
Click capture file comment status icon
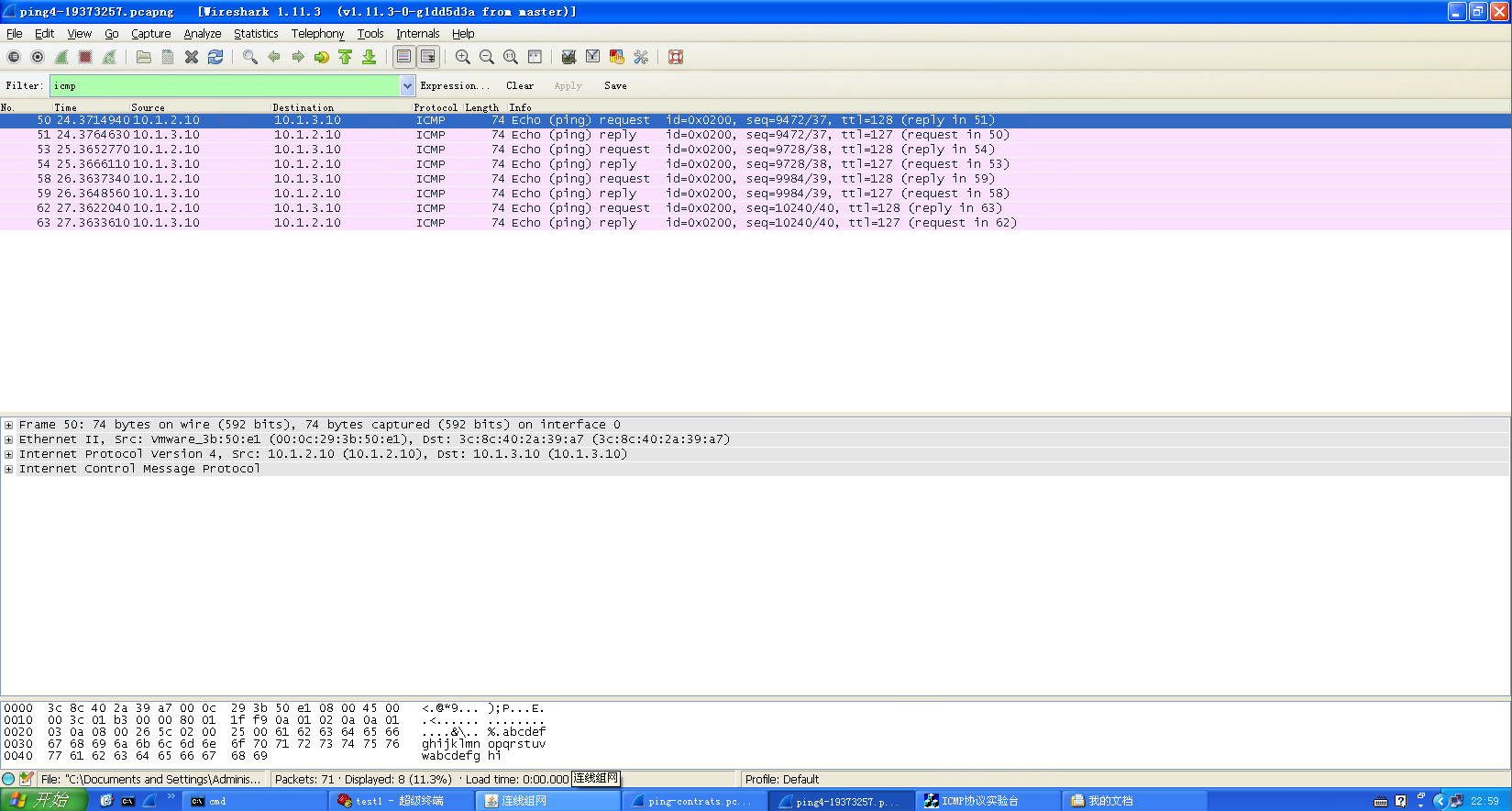coord(27,779)
